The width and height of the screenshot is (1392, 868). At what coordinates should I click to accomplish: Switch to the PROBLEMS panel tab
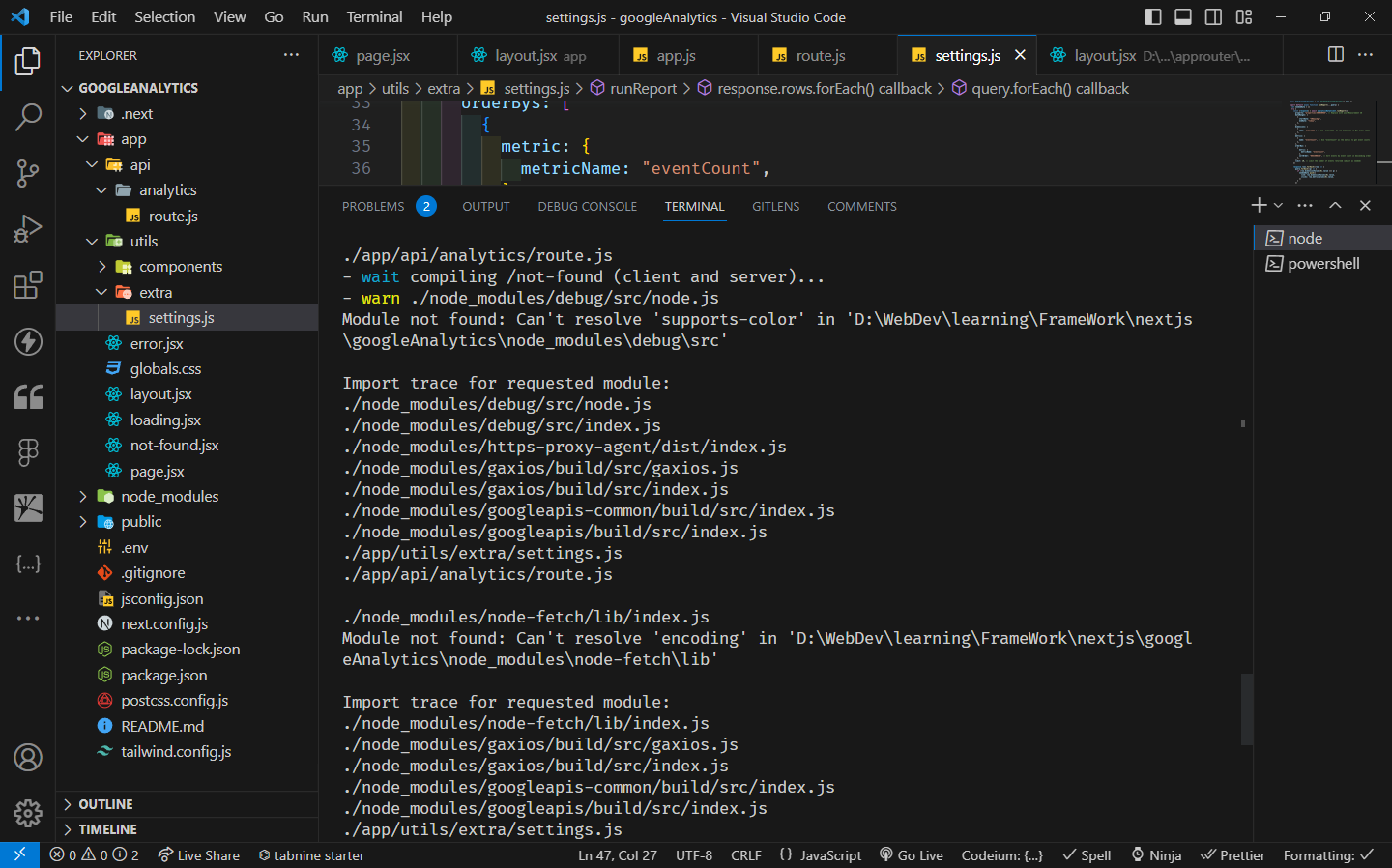tap(389, 206)
